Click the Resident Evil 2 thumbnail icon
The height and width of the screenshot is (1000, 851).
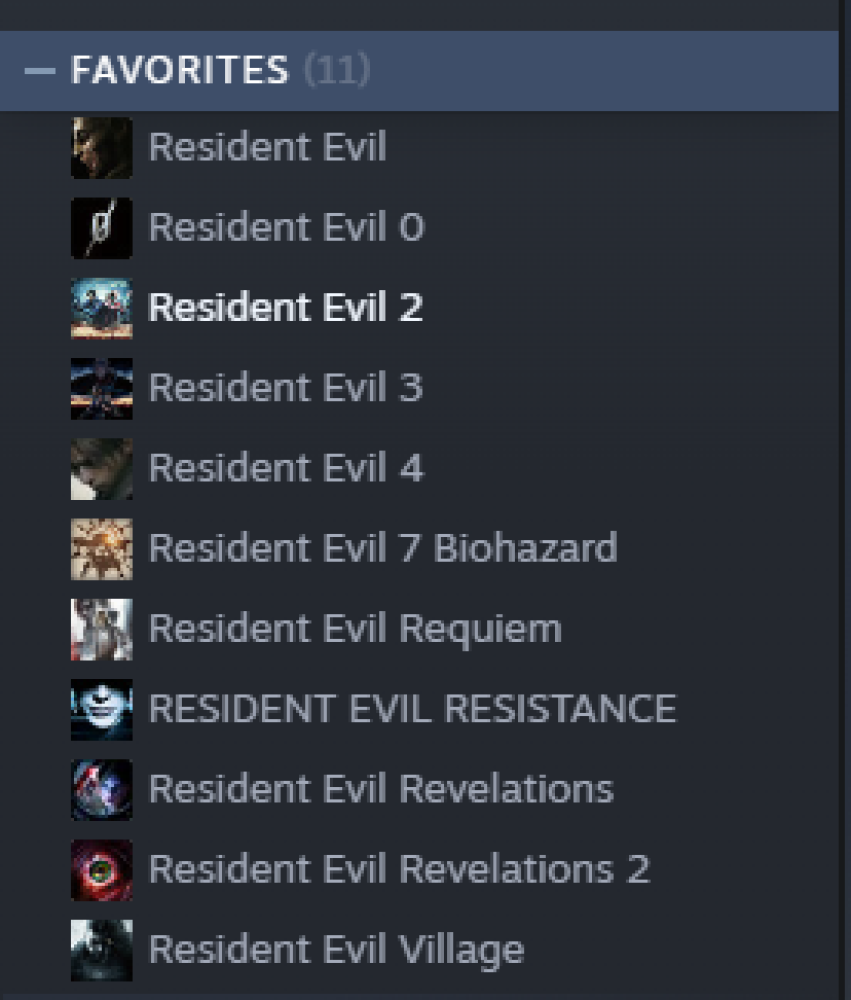[102, 308]
